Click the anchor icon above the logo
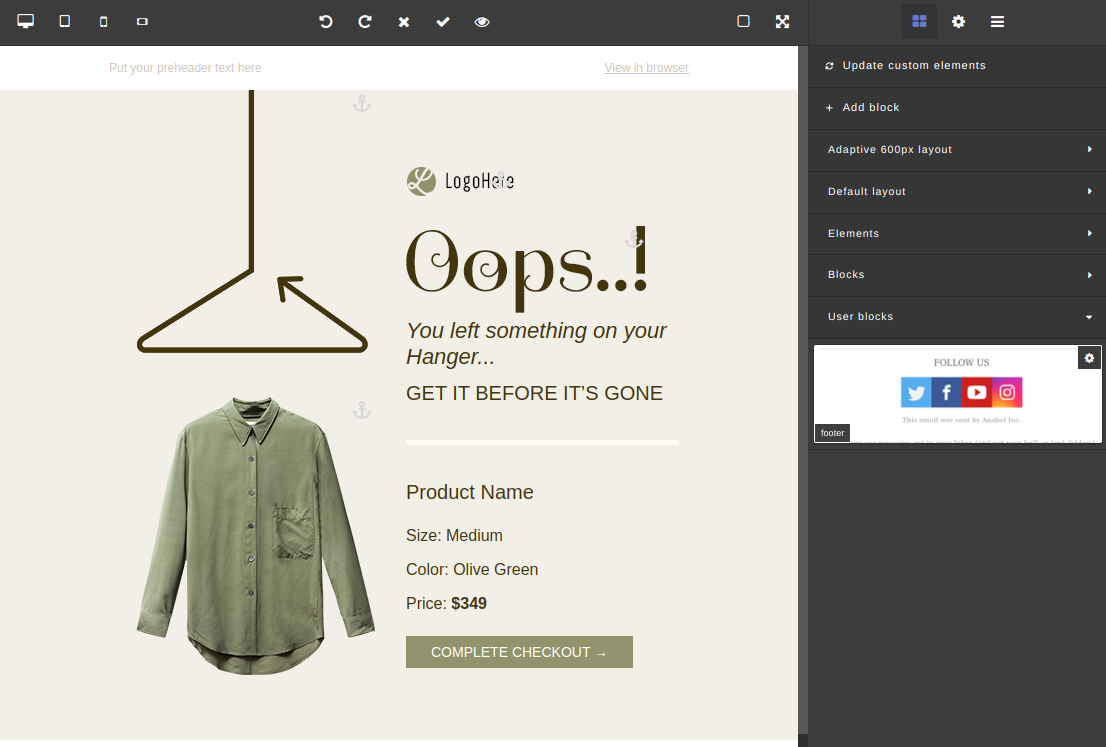 click(500, 181)
